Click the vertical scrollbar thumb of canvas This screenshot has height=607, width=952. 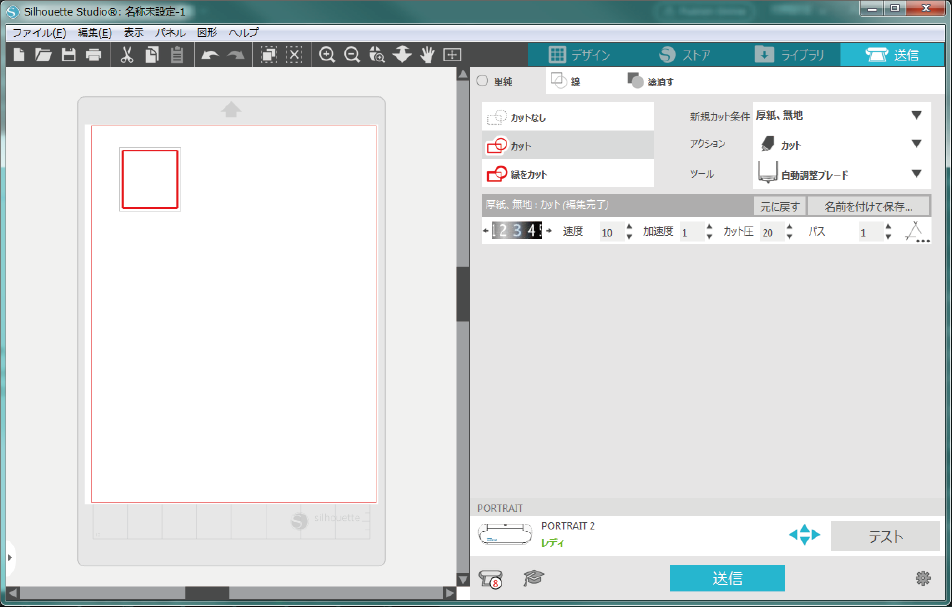(463, 294)
